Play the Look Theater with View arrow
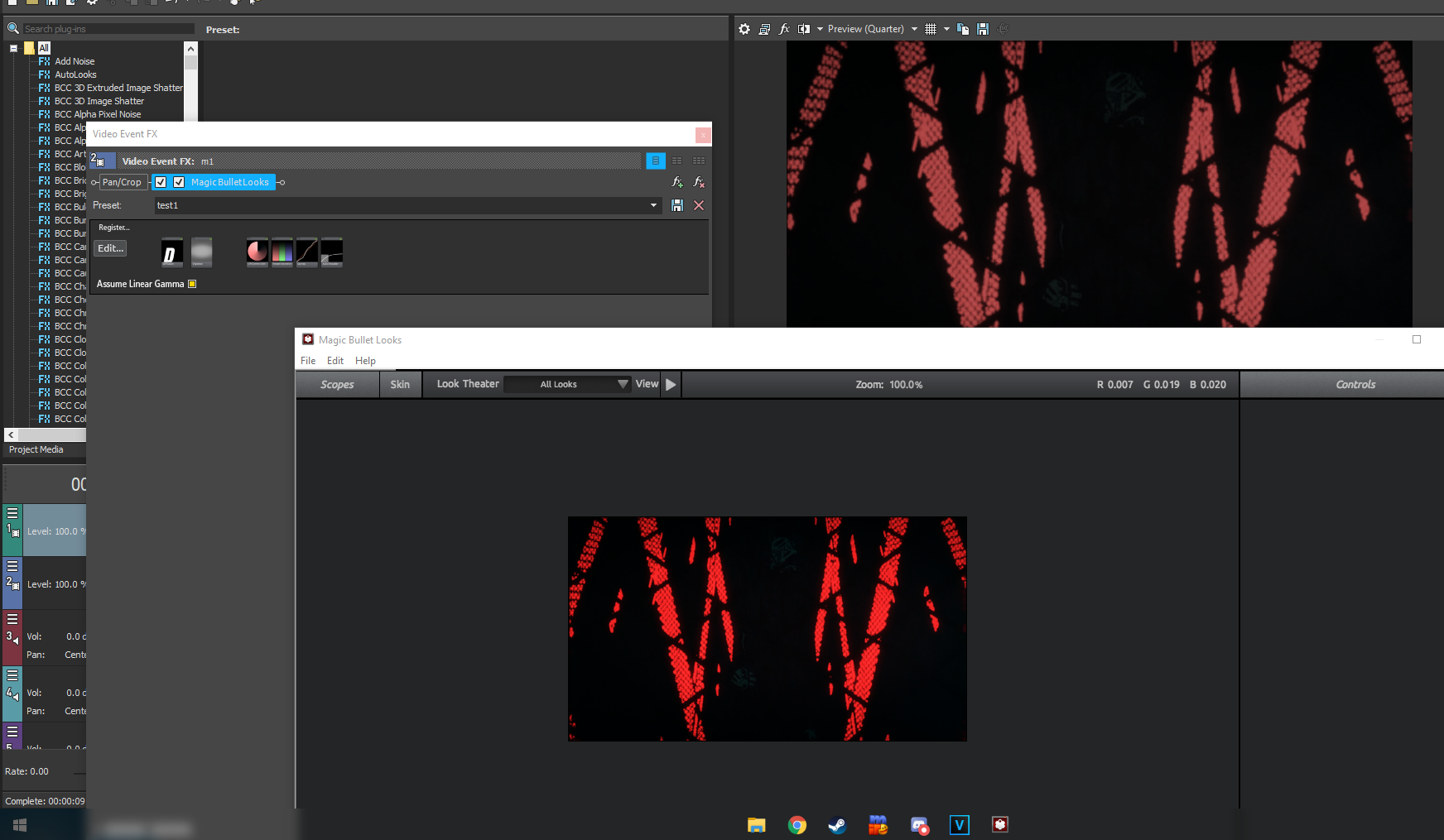This screenshot has width=1444, height=840. pos(671,384)
